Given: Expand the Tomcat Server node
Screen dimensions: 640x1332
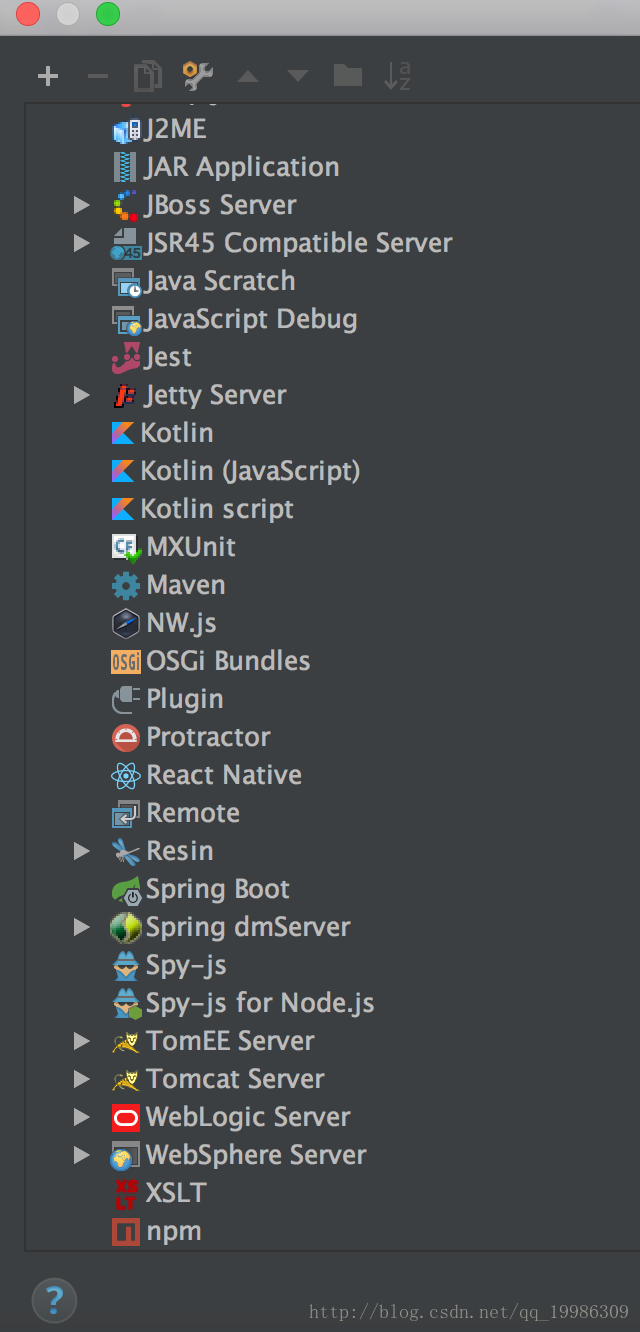Looking at the screenshot, I should pos(82,1079).
